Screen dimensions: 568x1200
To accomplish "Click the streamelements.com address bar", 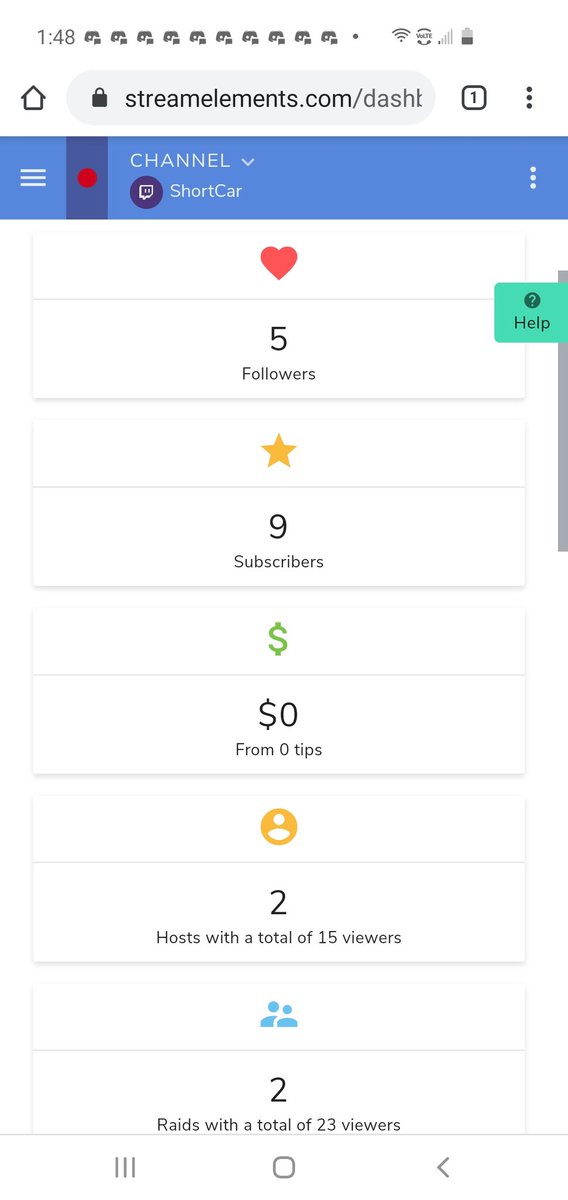I will pyautogui.click(x=250, y=98).
